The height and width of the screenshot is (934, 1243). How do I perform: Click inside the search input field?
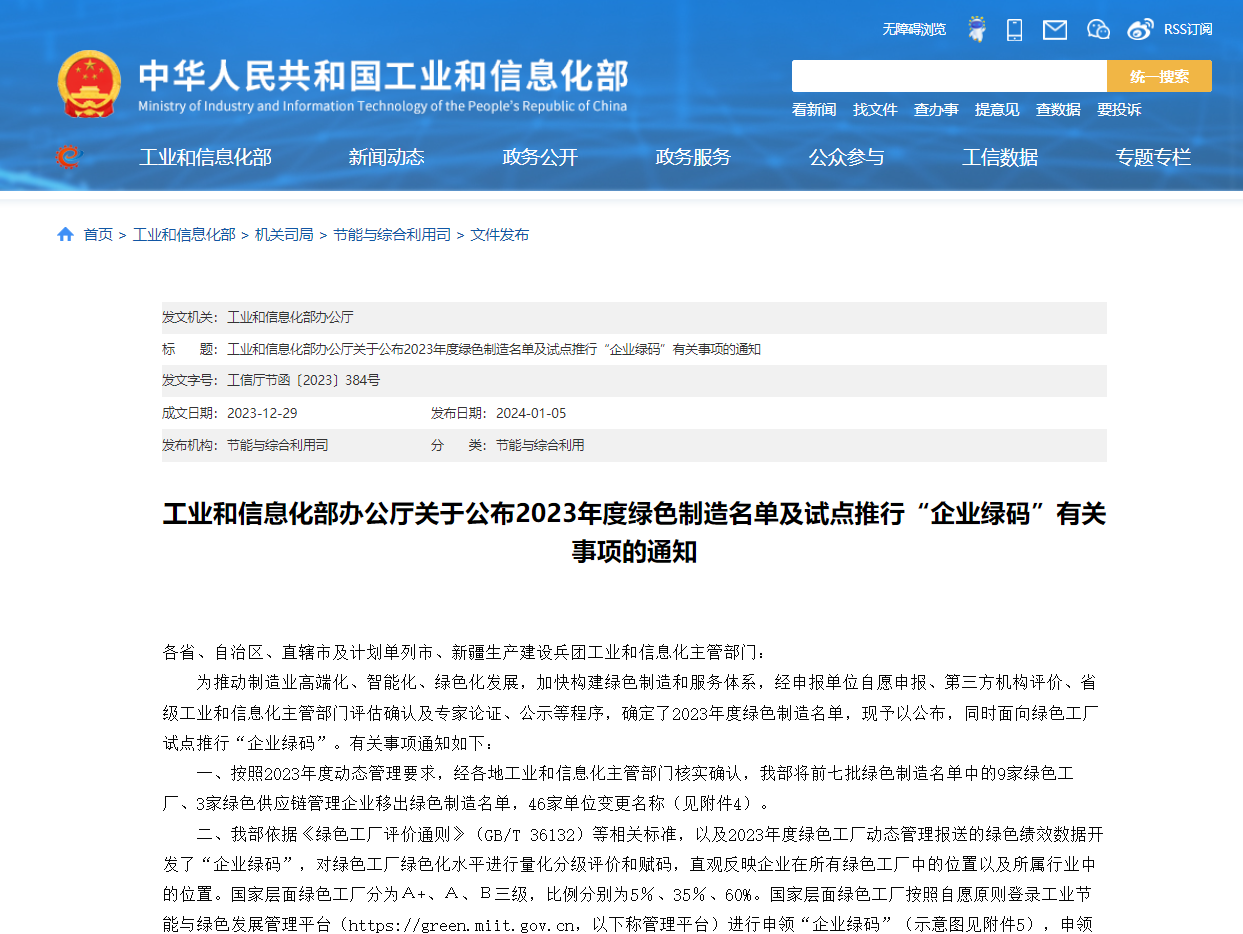[x=948, y=76]
